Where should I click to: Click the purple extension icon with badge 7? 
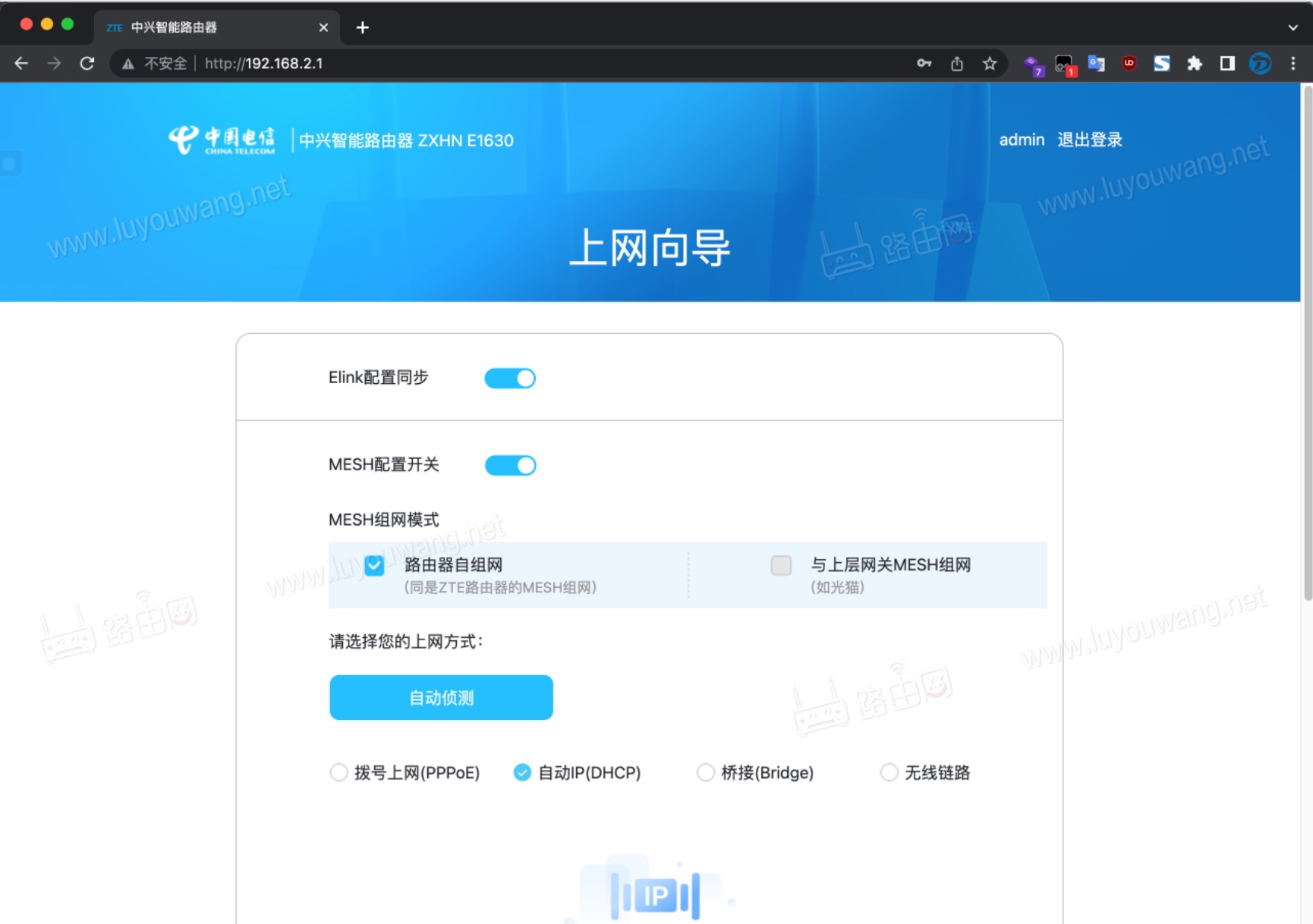pos(1032,64)
